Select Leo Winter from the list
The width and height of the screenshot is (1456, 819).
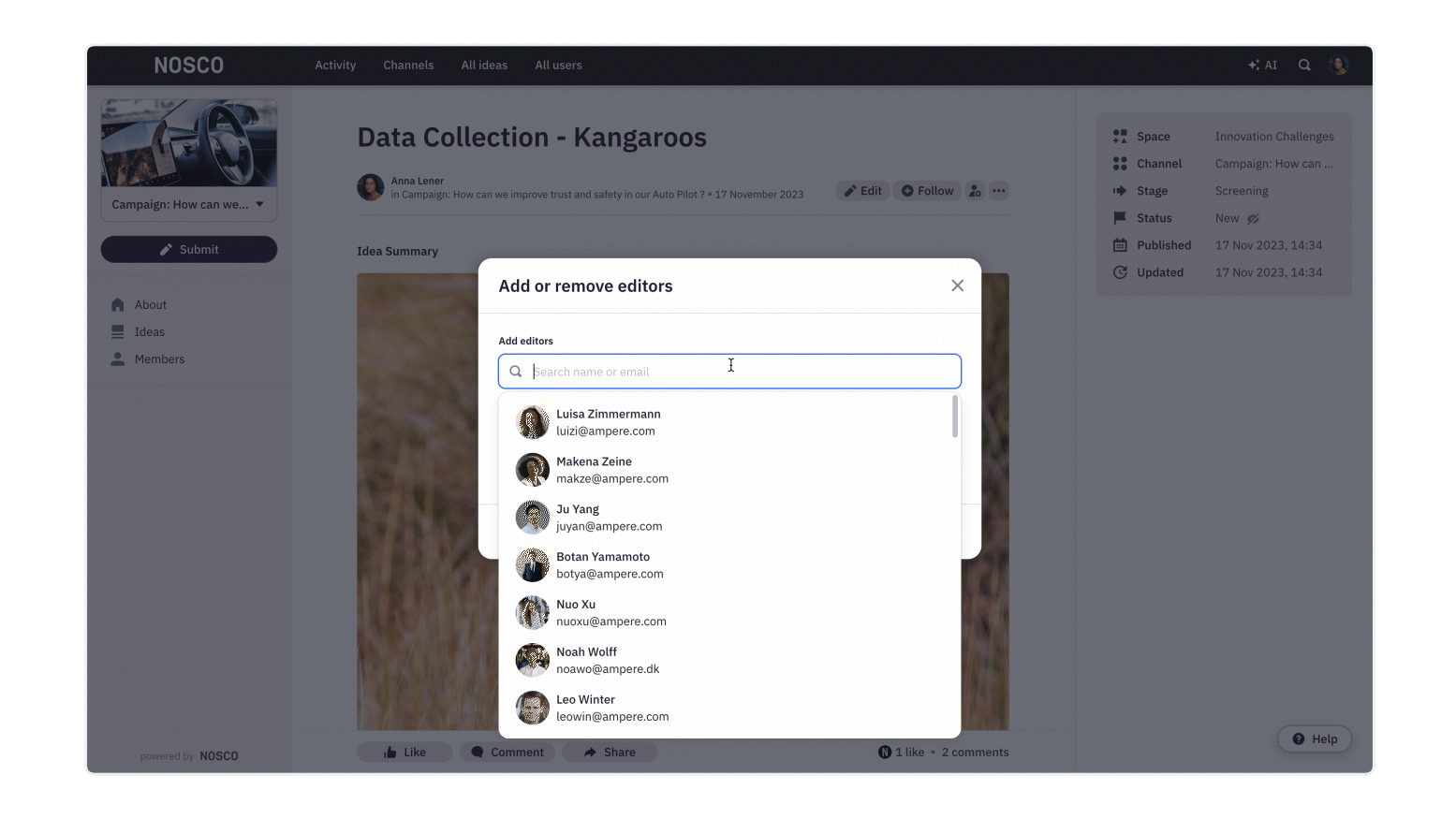tap(729, 709)
